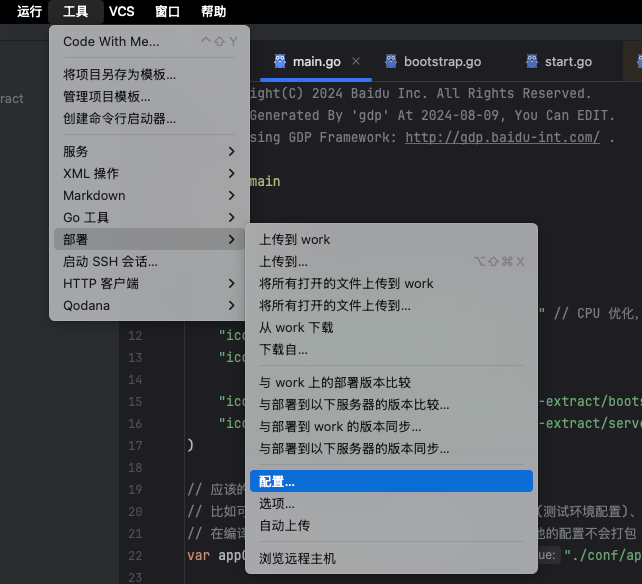Open the 运行 menu in menu bar
Screen dimensions: 642x584
[29, 11]
